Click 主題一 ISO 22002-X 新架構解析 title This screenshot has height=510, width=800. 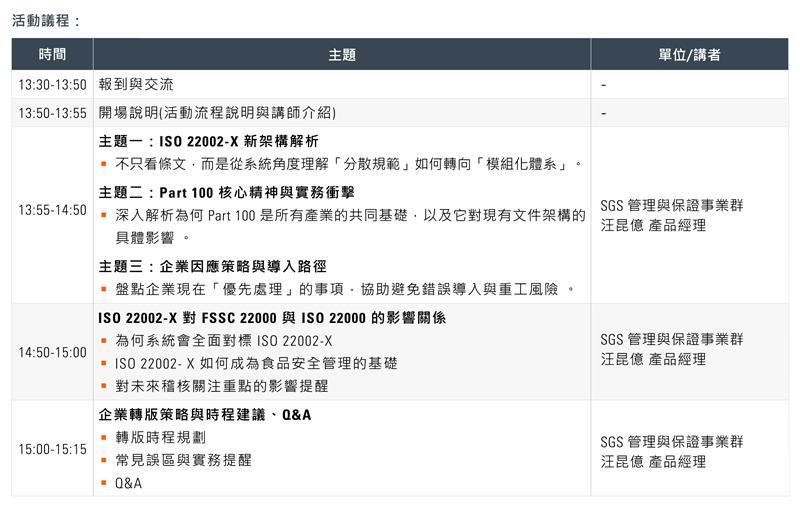pos(209,141)
